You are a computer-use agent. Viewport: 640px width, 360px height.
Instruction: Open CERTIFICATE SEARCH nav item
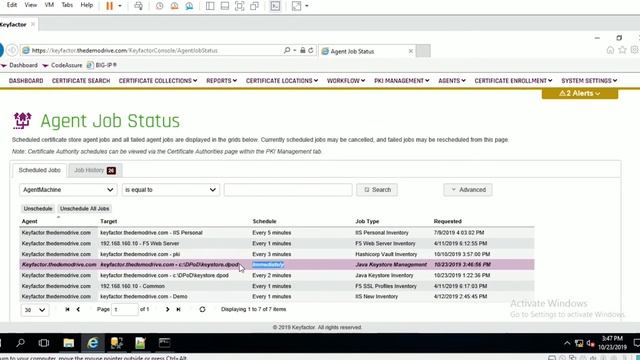[x=81, y=81]
